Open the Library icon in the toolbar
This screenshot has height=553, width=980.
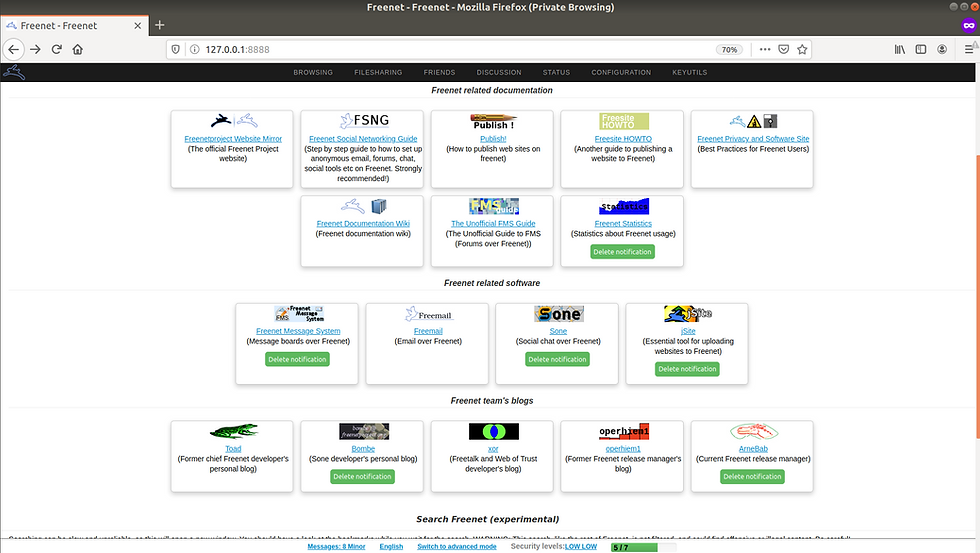[899, 49]
